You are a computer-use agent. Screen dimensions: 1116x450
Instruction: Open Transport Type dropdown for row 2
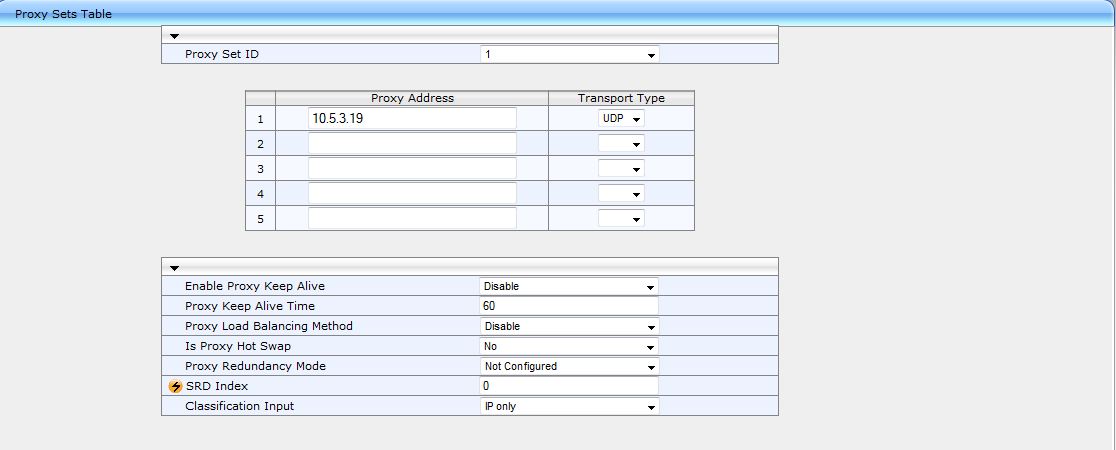[x=621, y=144]
